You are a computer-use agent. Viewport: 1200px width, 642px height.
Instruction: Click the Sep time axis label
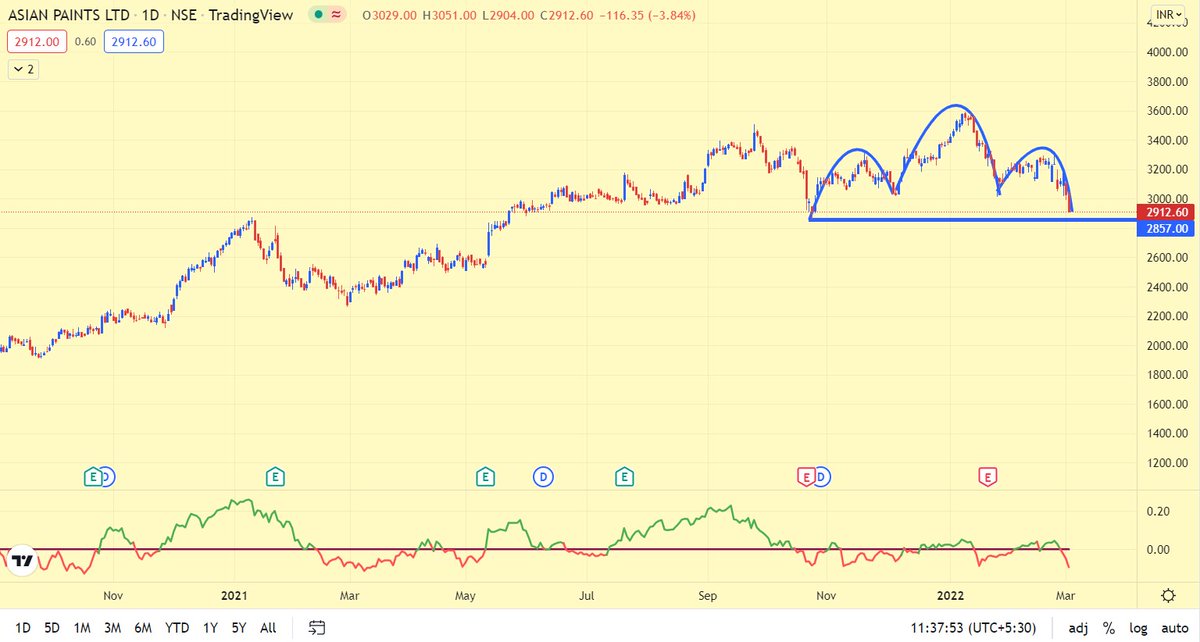pyautogui.click(x=707, y=596)
